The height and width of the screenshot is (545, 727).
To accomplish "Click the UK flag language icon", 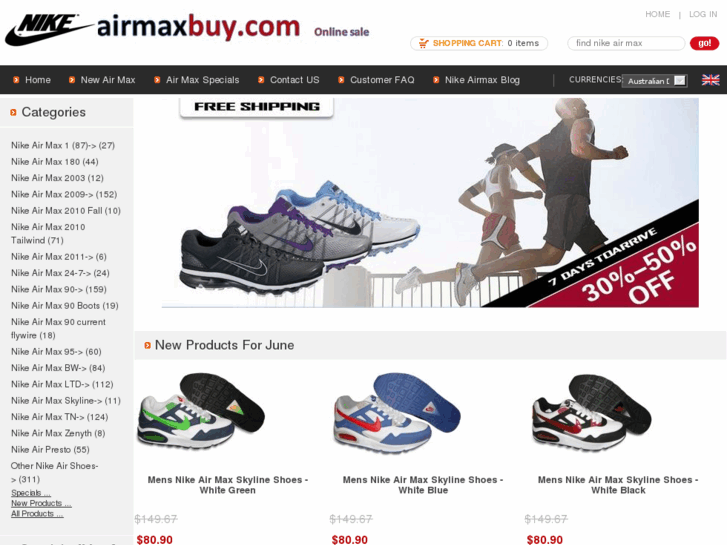I will 710,80.
